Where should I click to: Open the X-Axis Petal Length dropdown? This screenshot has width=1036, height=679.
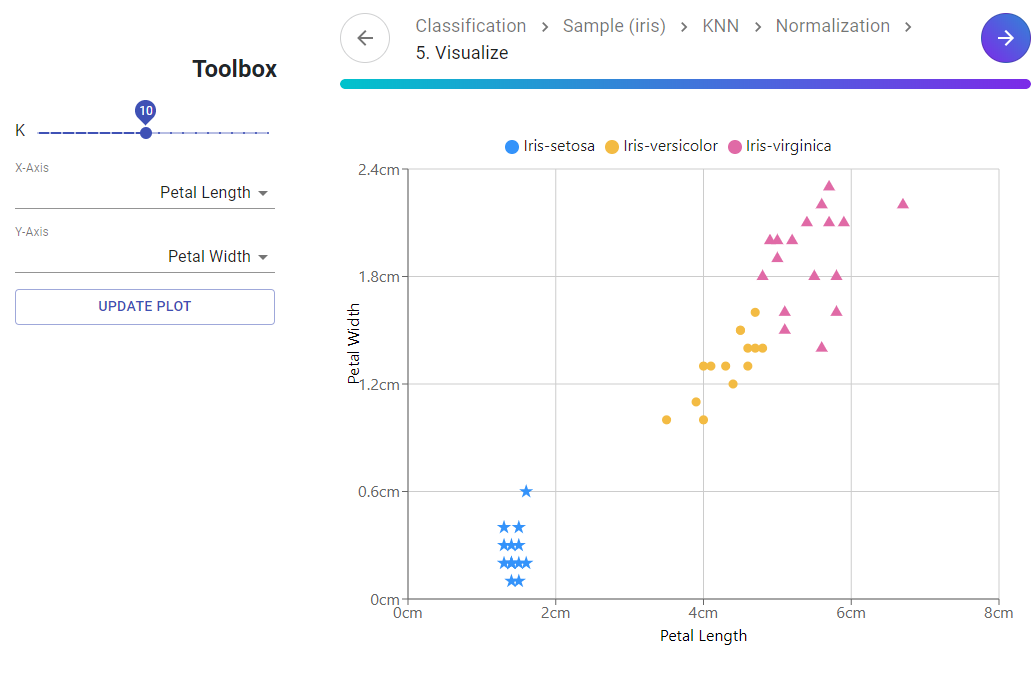pos(205,193)
